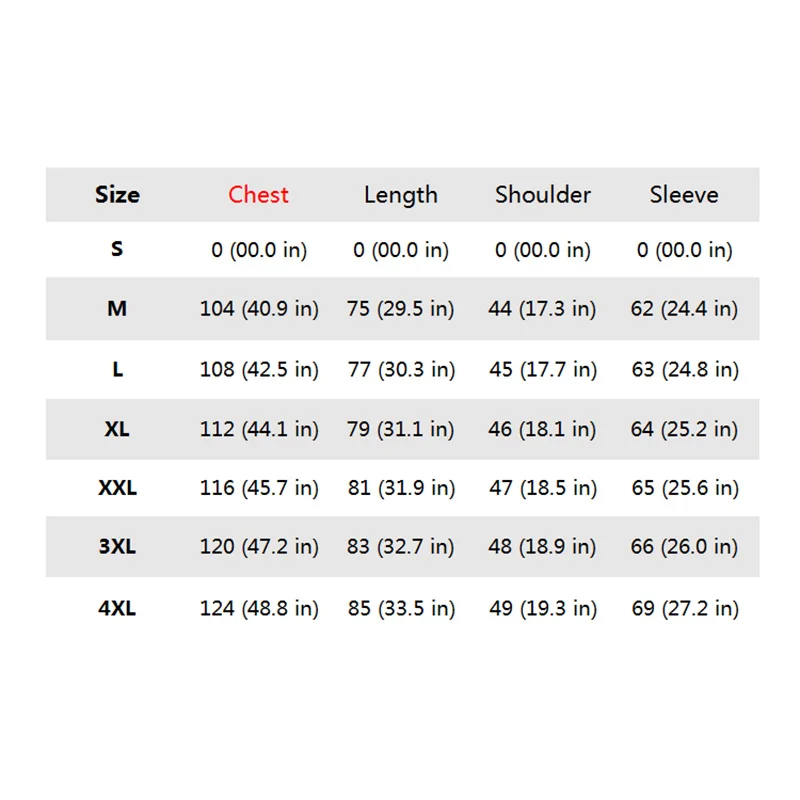The width and height of the screenshot is (800, 800).
Task: Select the Size column header
Action: pos(117,194)
